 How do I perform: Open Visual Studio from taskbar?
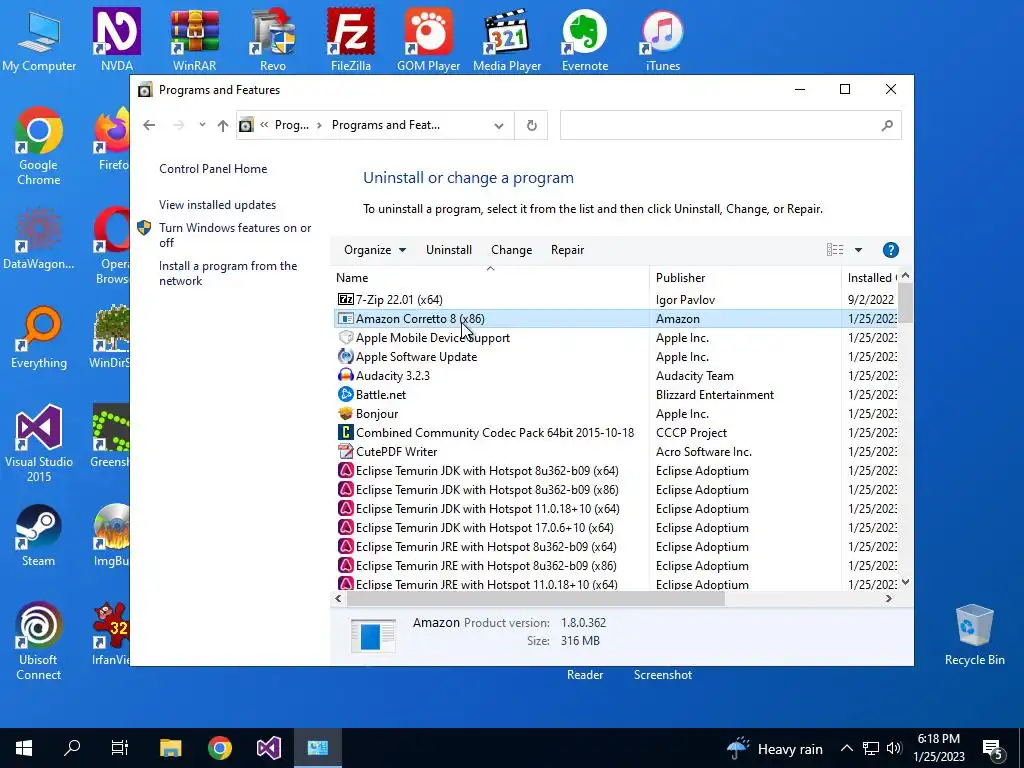(x=268, y=748)
